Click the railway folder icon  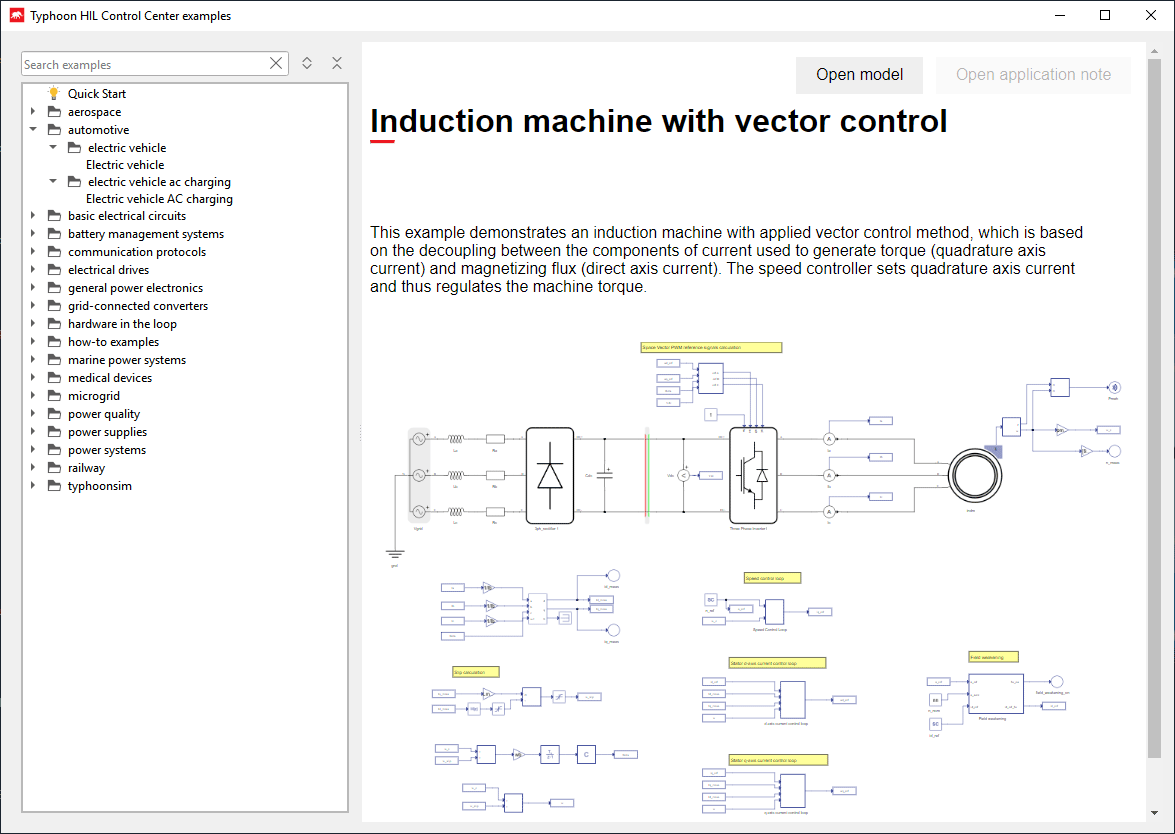point(54,468)
